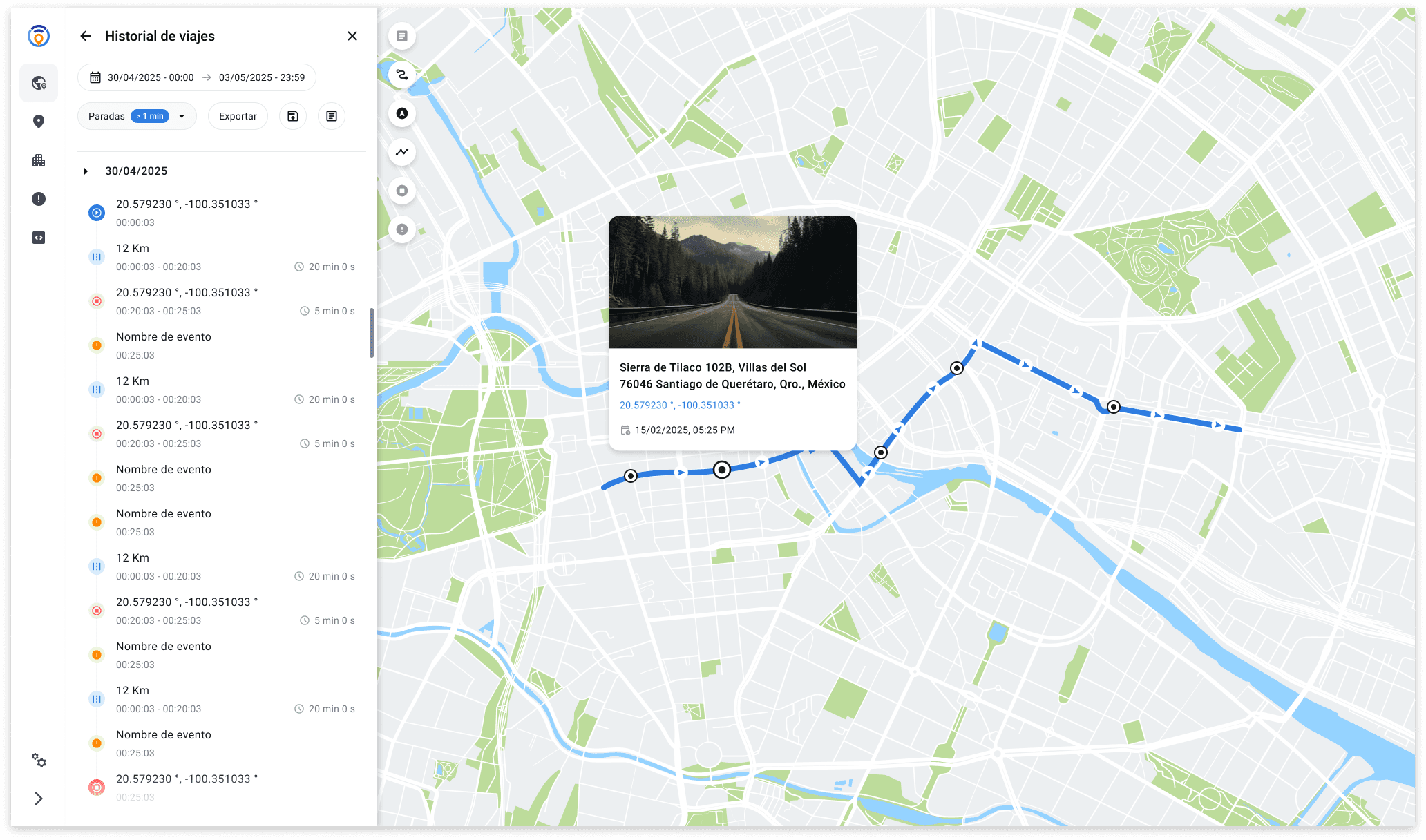Open settings gears in sidebar
Viewport: 1426px width, 840px height.
click(39, 761)
